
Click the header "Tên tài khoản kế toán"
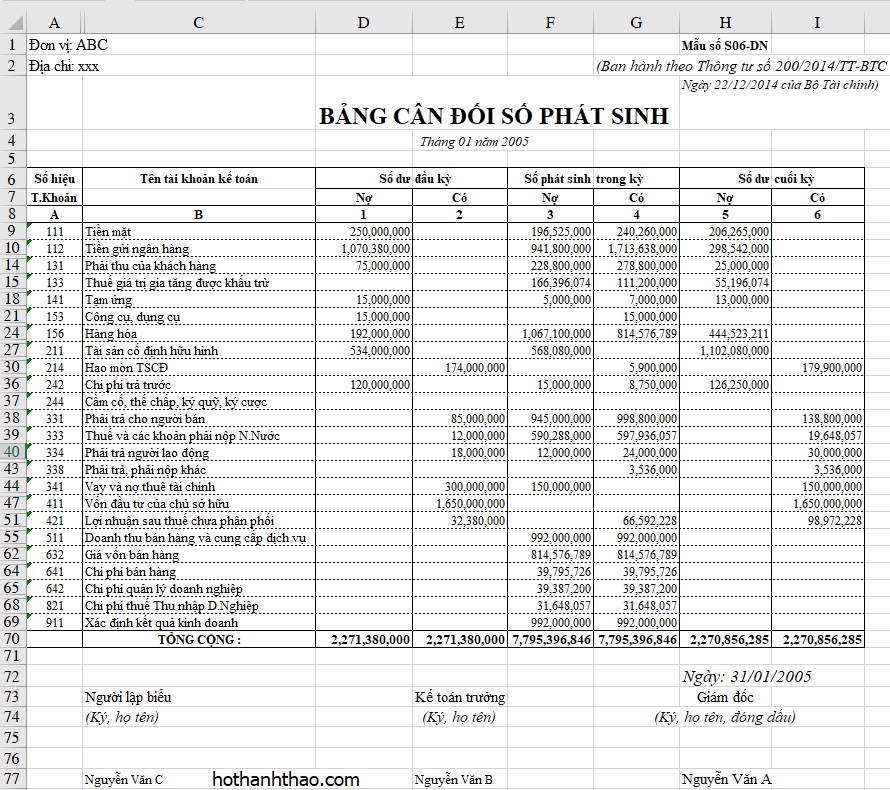pos(199,179)
